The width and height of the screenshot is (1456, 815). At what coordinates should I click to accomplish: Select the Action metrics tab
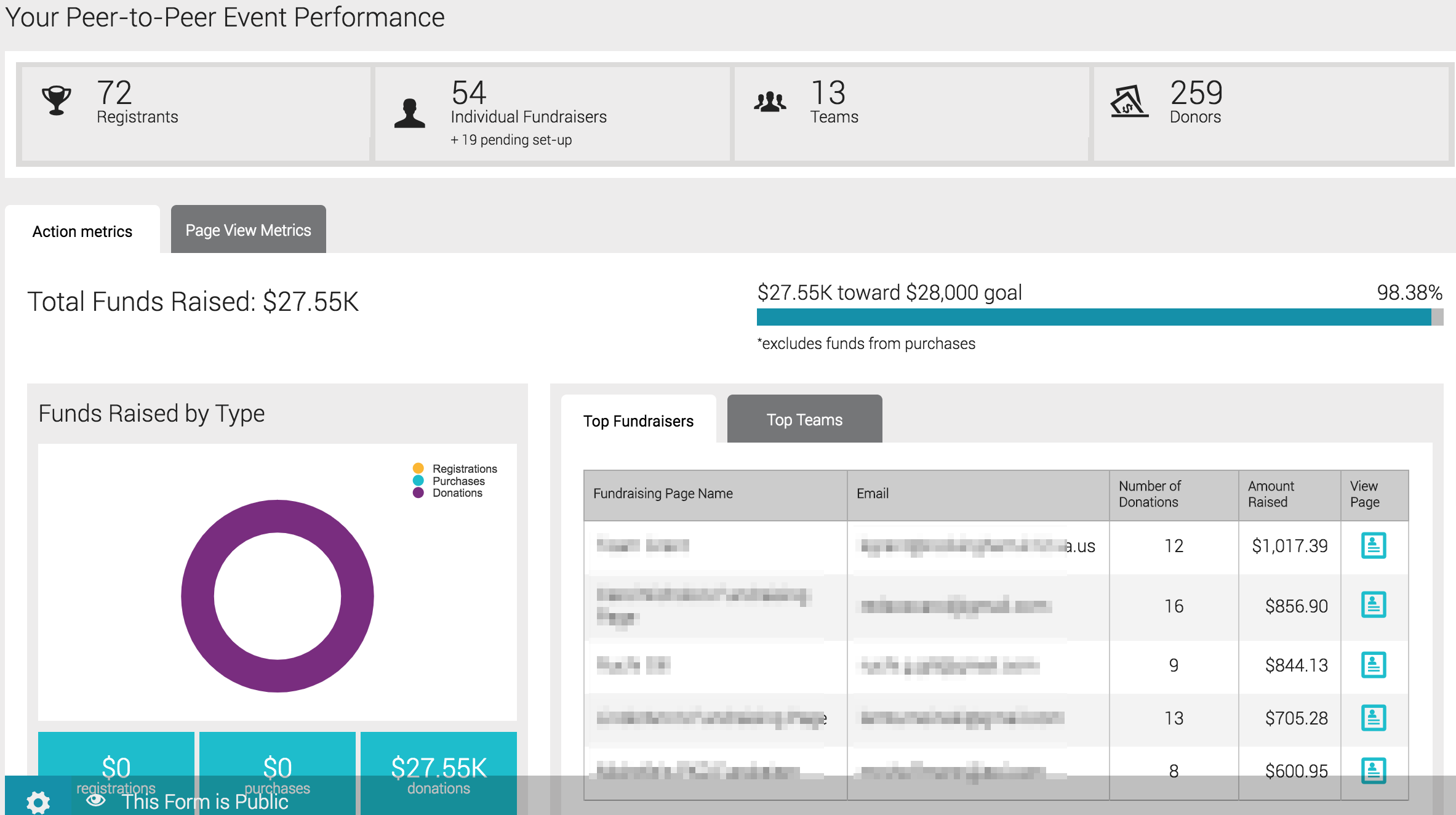[x=82, y=231]
